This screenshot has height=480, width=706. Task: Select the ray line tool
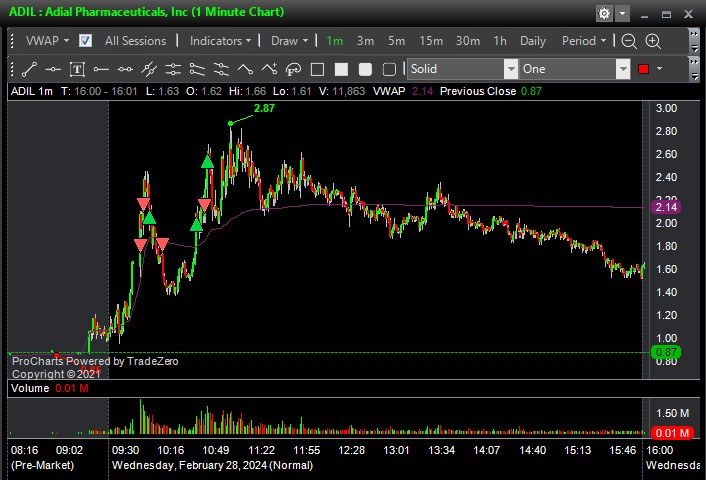pos(101,69)
